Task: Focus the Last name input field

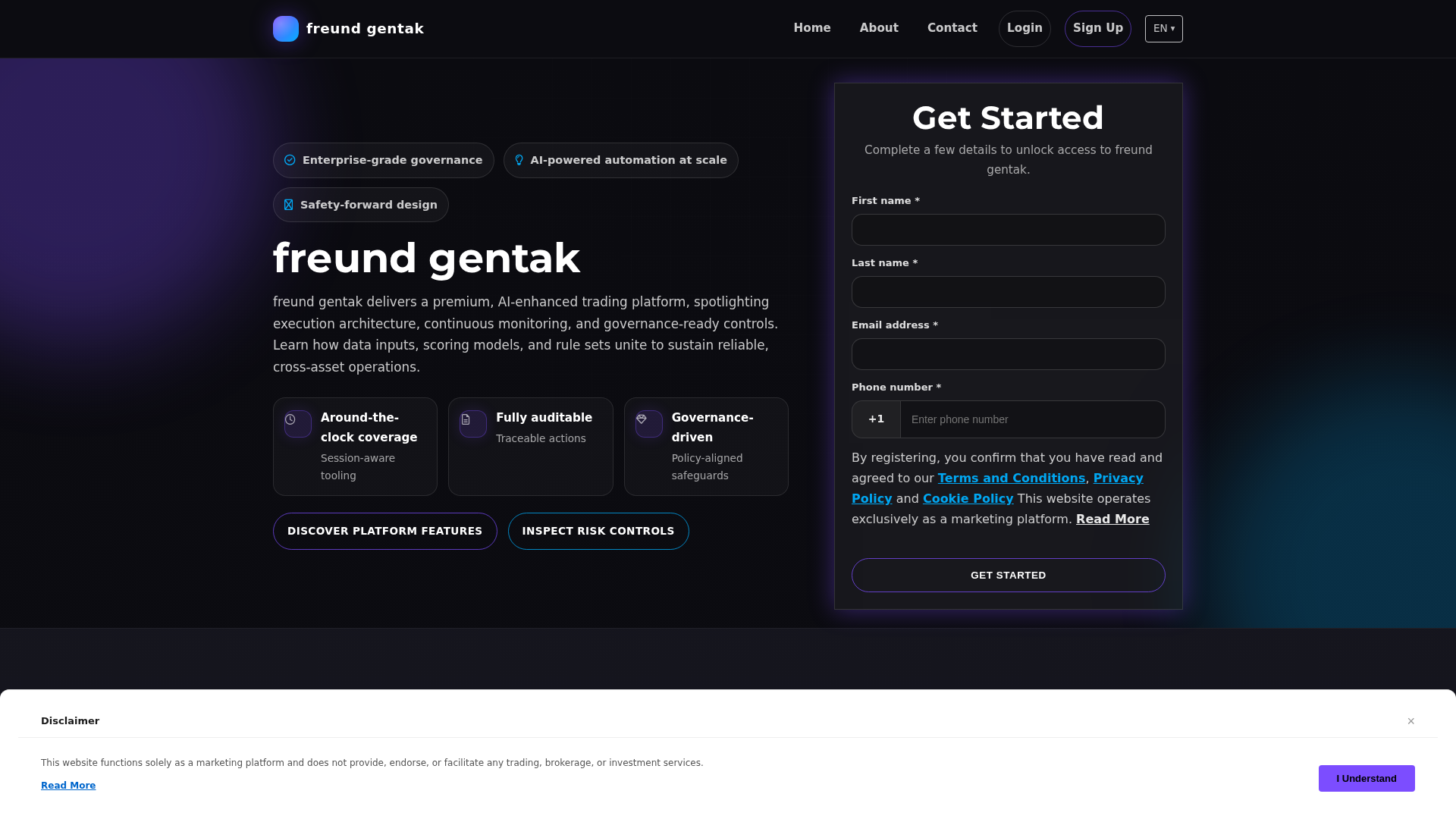Action: coord(1009,292)
